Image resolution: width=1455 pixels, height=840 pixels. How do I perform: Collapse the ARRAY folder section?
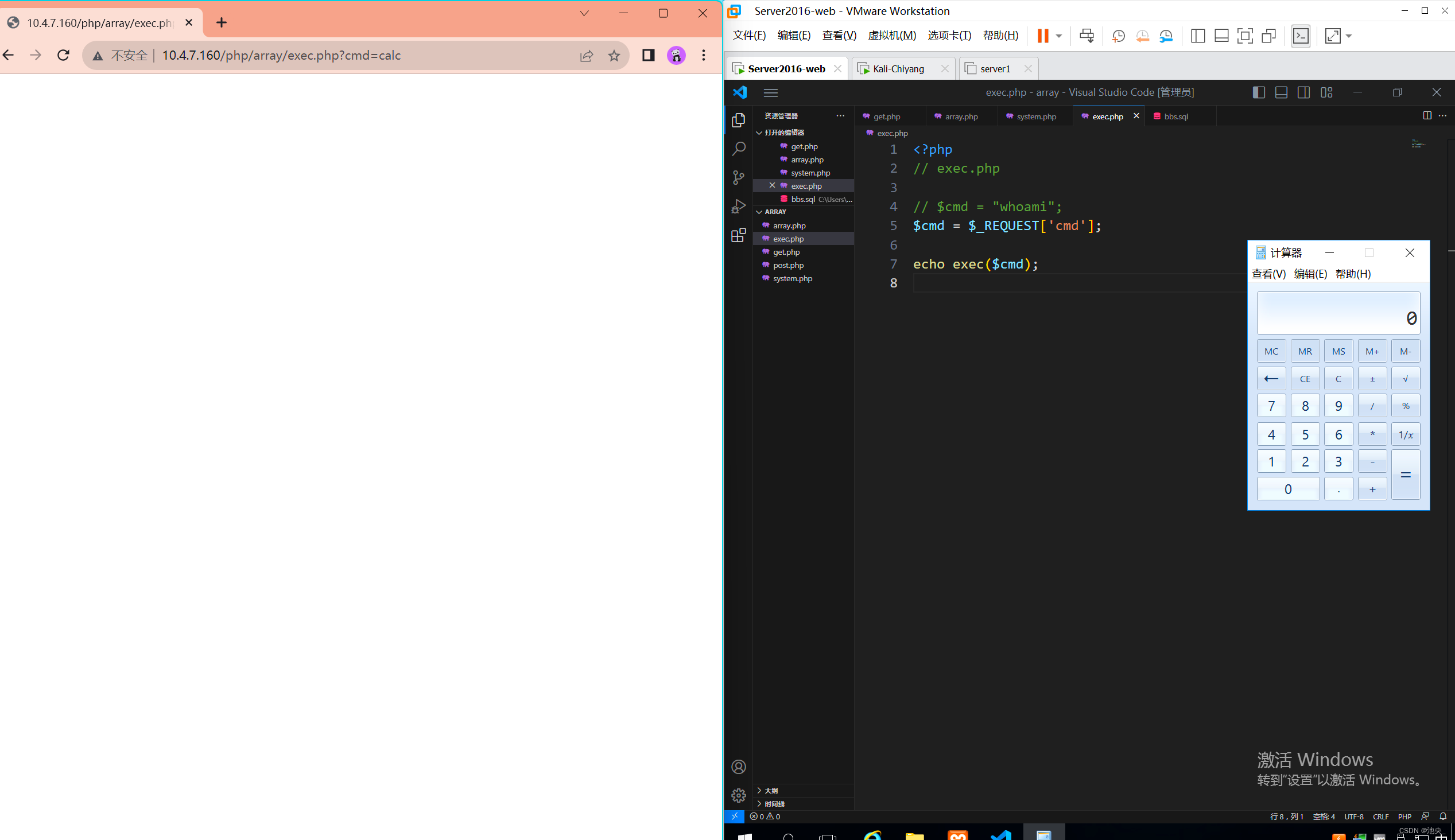[x=775, y=212]
